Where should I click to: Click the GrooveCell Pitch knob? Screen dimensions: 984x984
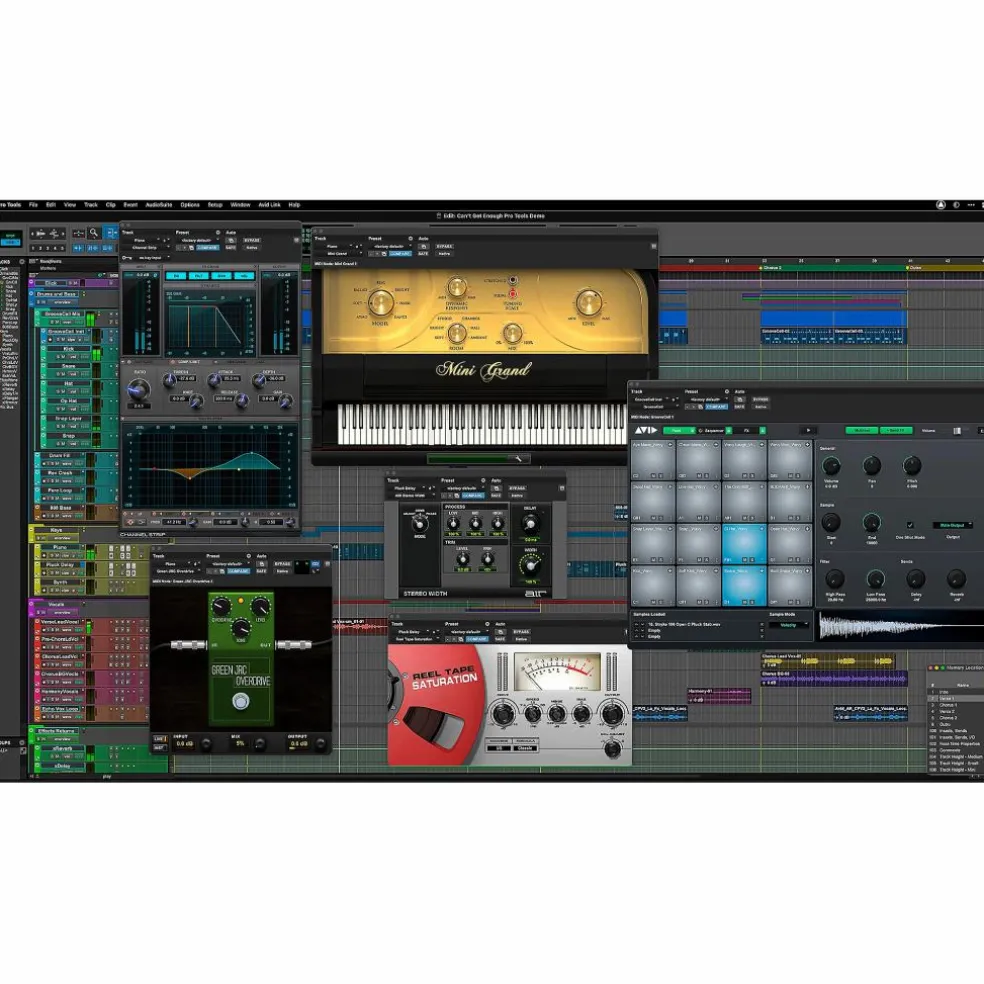pos(912,466)
